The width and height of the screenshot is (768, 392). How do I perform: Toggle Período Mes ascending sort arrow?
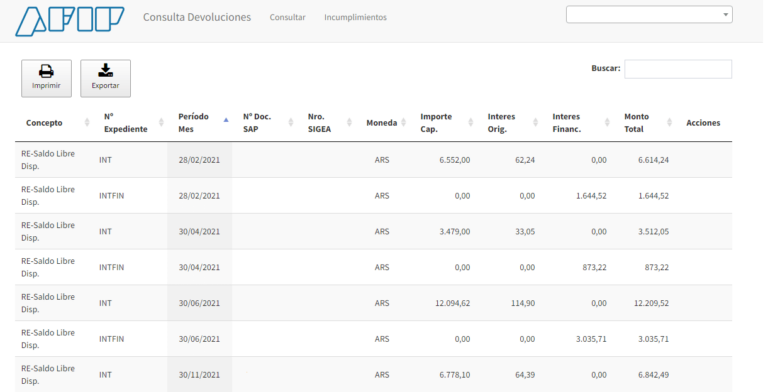coord(226,121)
